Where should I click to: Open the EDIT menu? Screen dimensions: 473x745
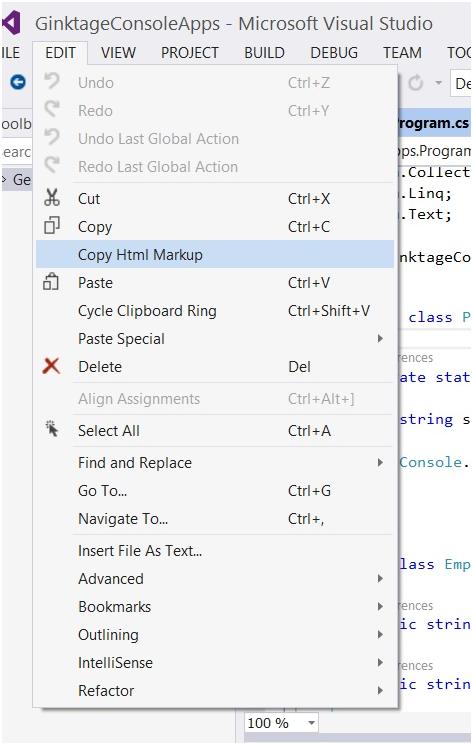(x=60, y=52)
